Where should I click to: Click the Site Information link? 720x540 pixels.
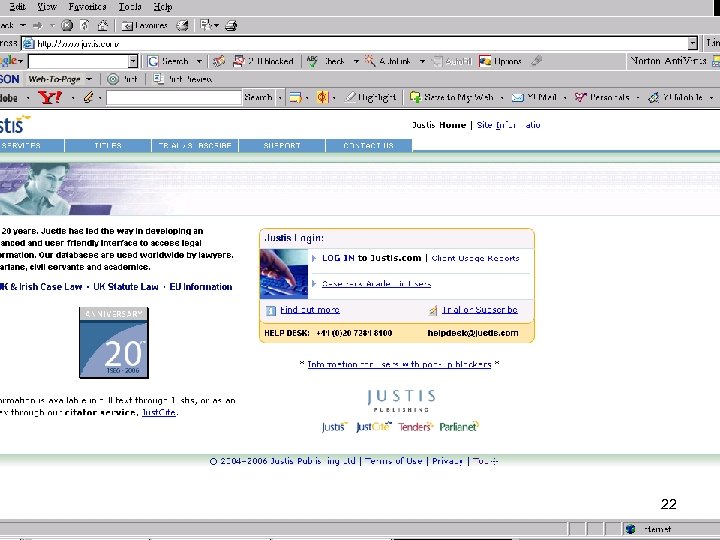[509, 125]
